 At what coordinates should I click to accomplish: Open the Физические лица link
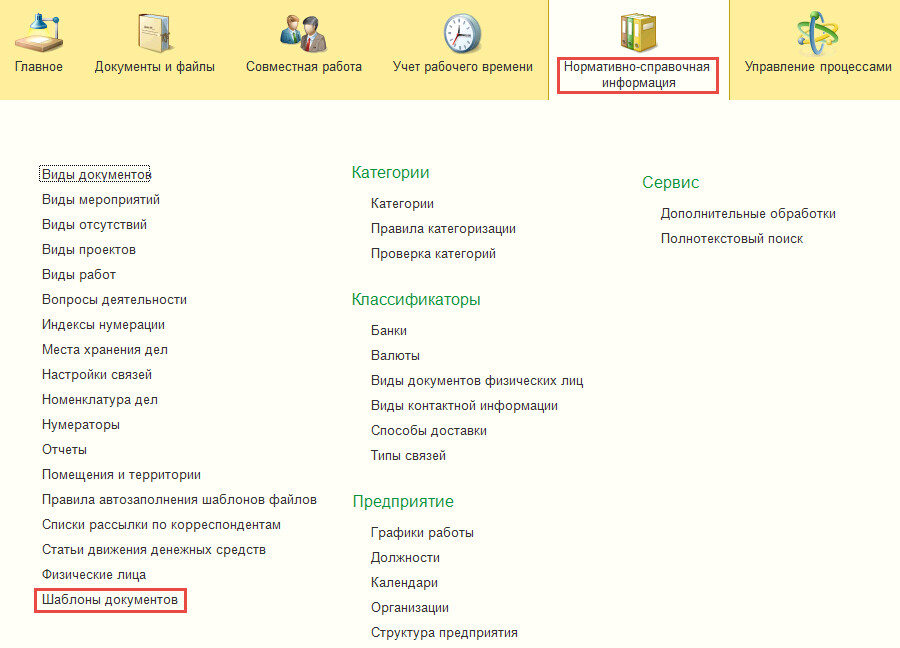[94, 575]
